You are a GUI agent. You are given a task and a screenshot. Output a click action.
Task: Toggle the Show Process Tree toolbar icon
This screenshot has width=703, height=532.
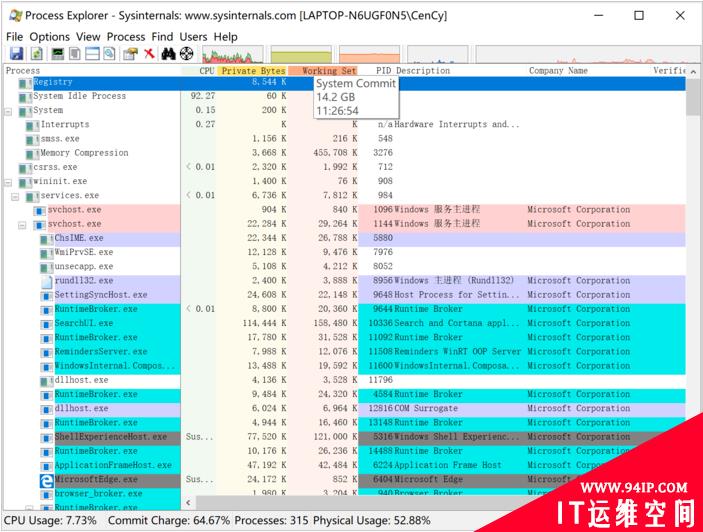pos(75,54)
